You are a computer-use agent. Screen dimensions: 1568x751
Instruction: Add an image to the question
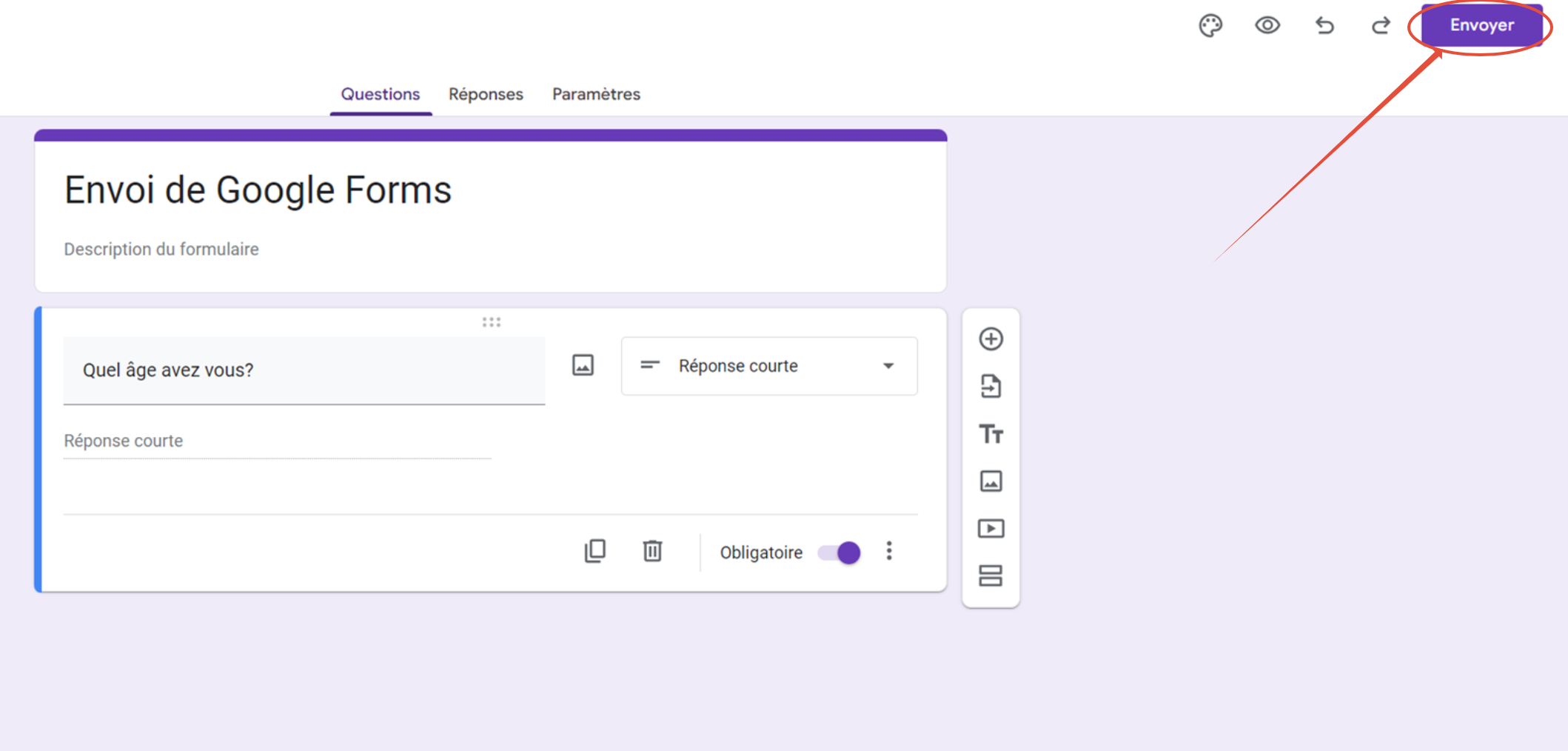[583, 365]
